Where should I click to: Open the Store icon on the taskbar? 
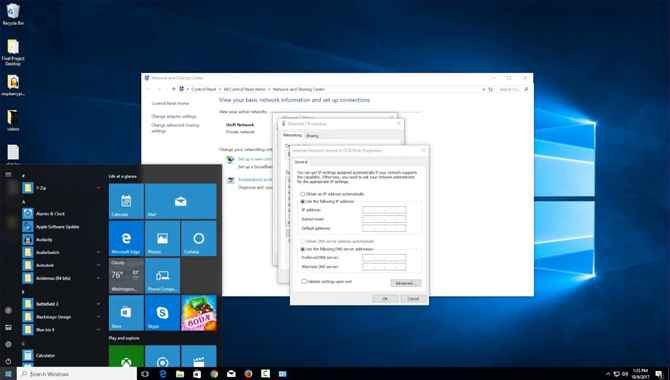click(197, 374)
